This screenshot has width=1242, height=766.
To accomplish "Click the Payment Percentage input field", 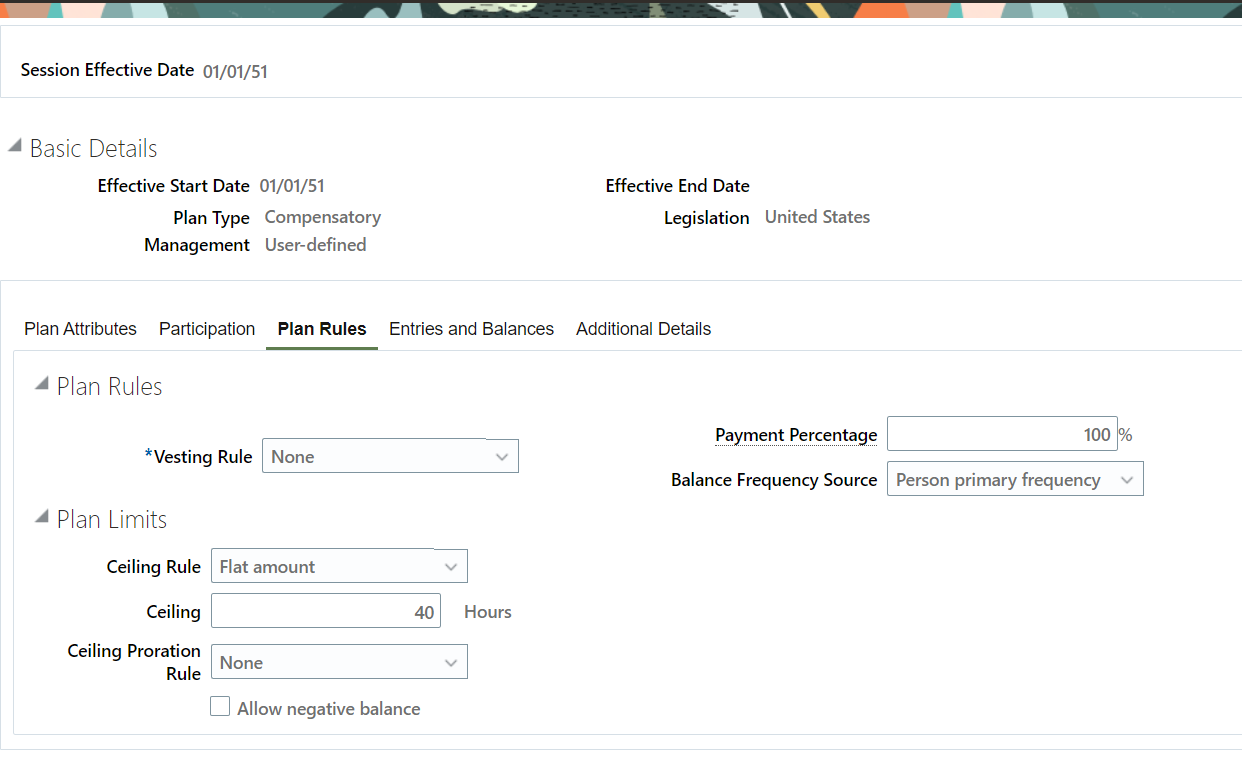I will 1002,433.
